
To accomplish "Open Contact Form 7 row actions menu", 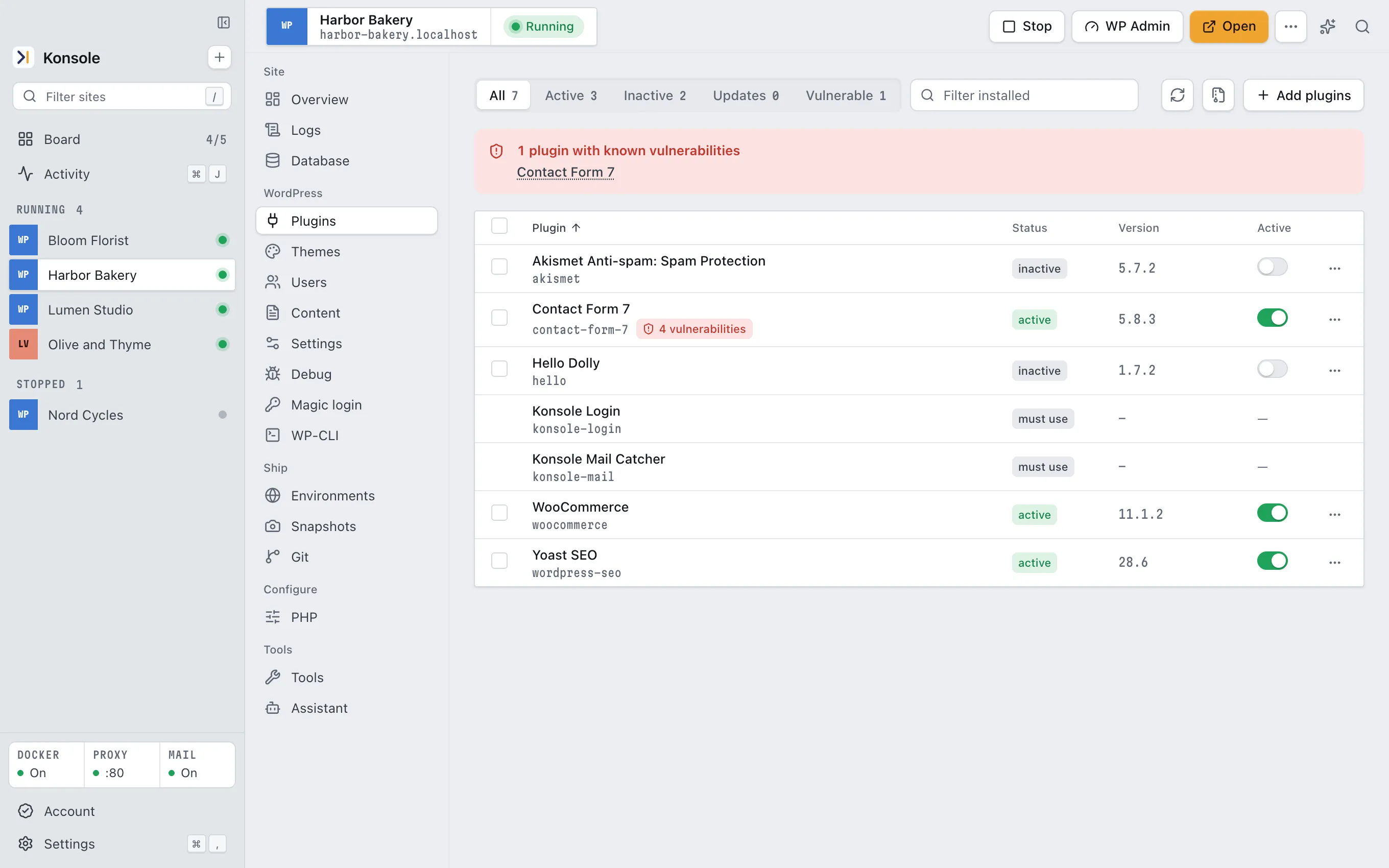I will click(x=1334, y=319).
